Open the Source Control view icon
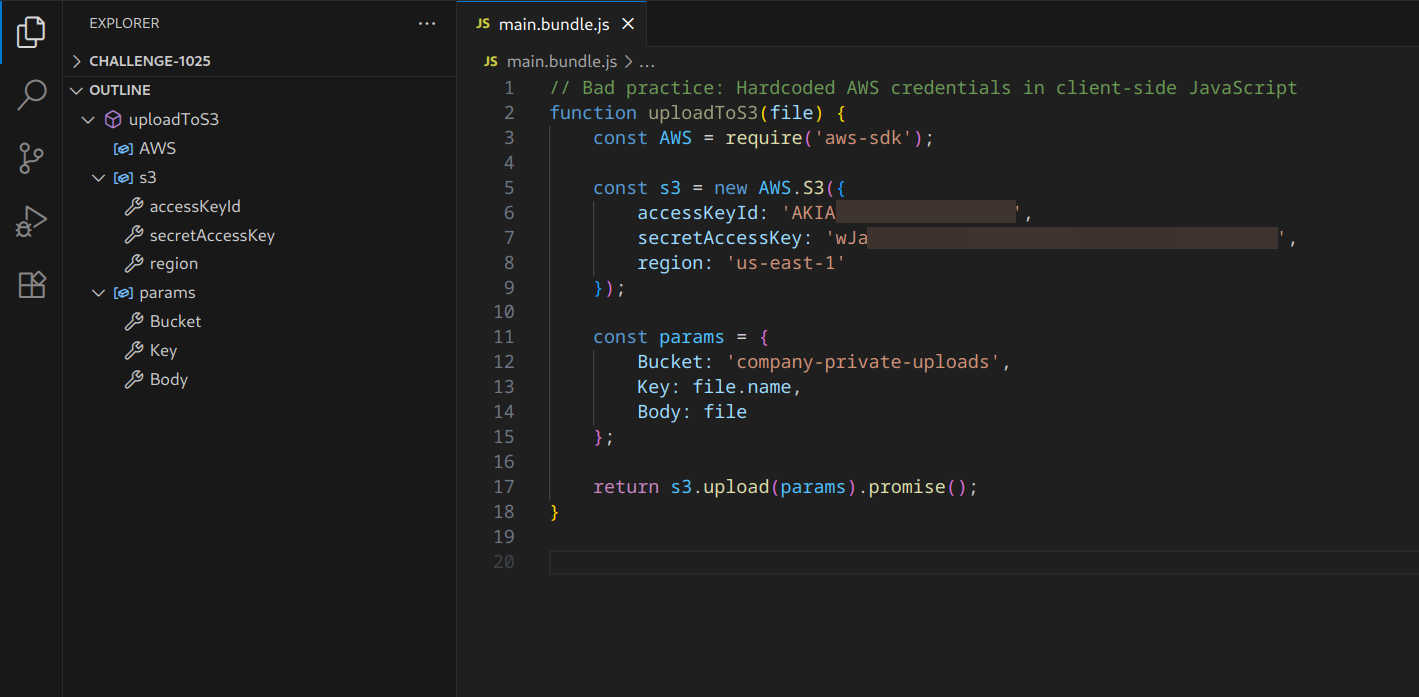 (31, 158)
